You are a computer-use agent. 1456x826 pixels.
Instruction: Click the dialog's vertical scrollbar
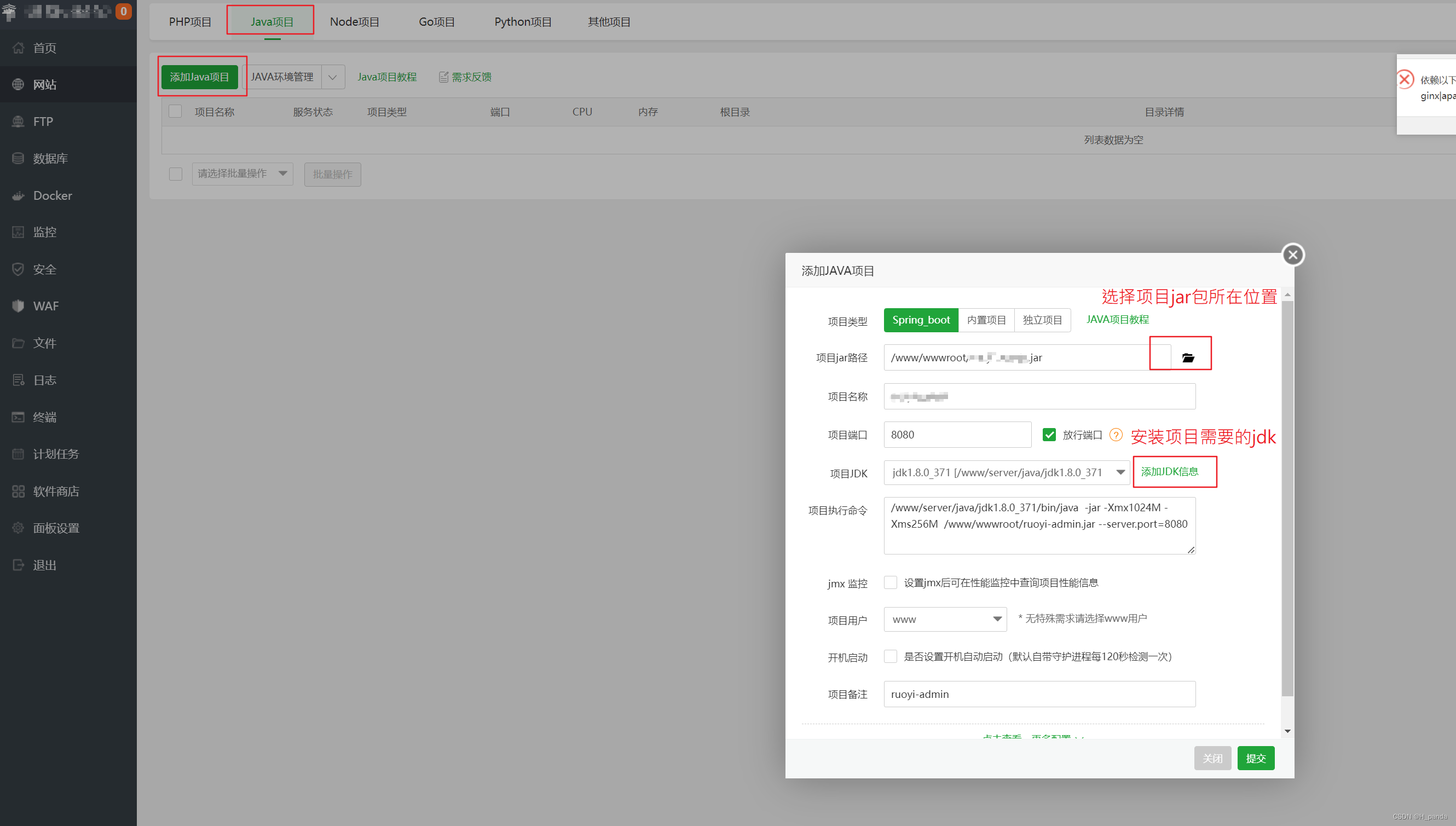tap(1287, 499)
